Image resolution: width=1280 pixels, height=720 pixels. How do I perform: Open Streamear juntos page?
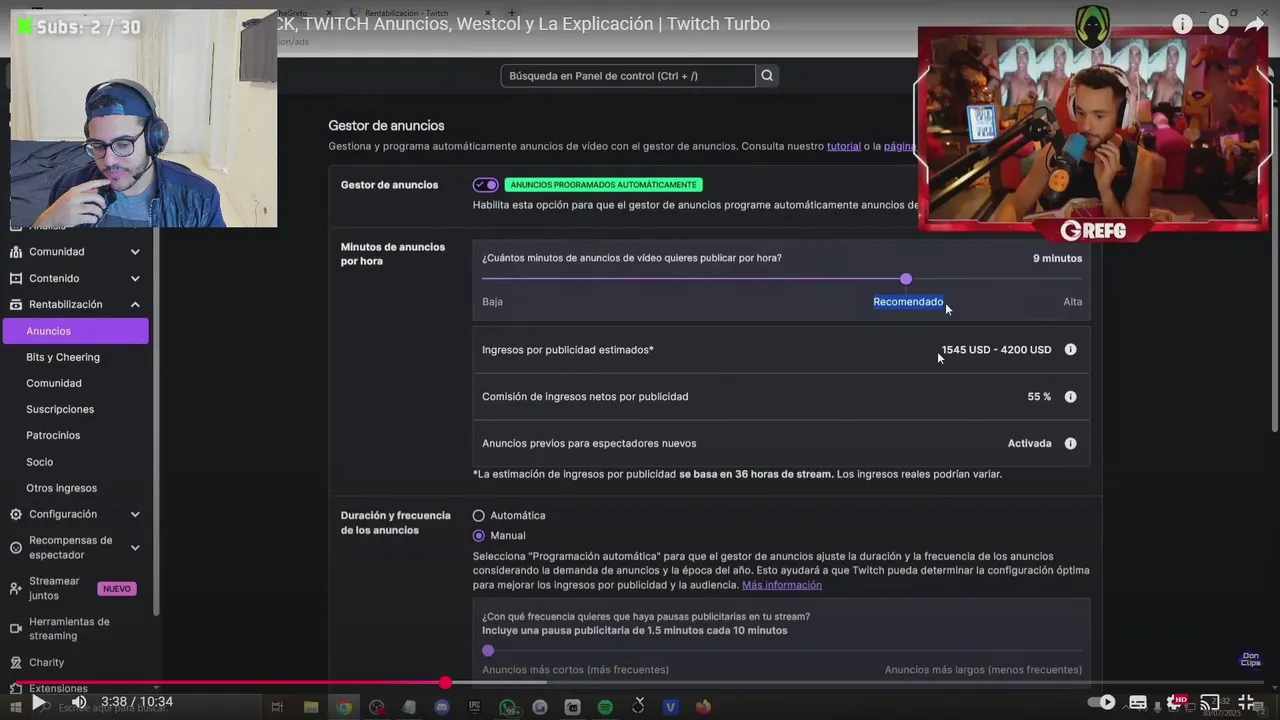pyautogui.click(x=54, y=588)
